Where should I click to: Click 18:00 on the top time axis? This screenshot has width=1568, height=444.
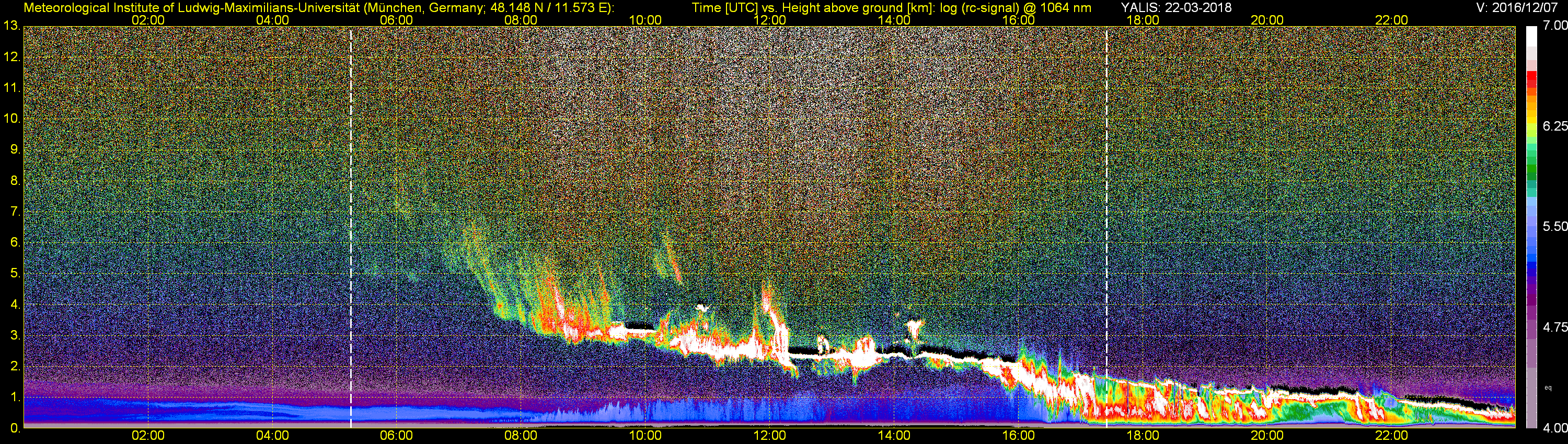pos(1143,20)
